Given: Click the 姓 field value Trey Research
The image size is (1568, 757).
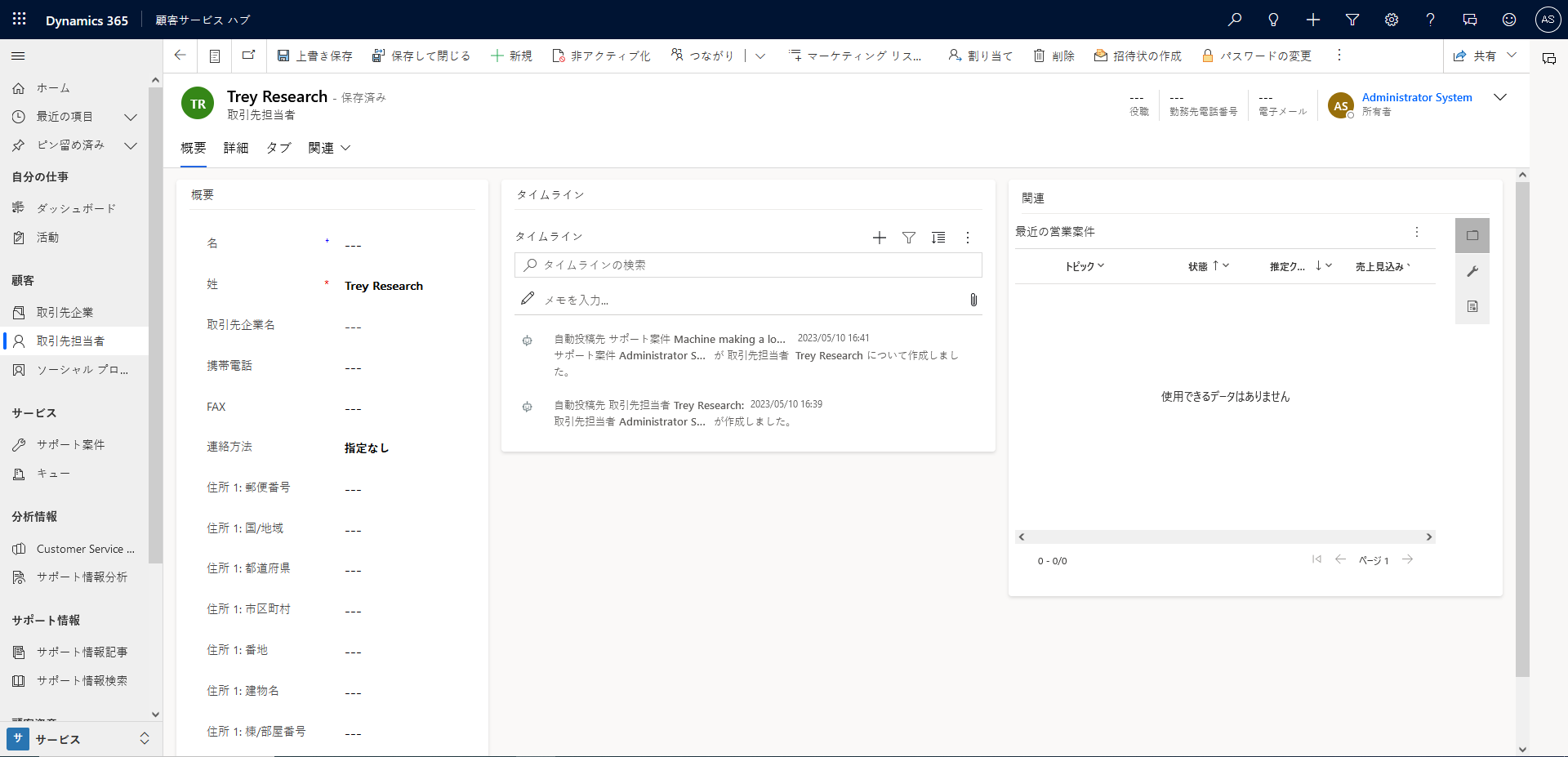Looking at the screenshot, I should 384,286.
